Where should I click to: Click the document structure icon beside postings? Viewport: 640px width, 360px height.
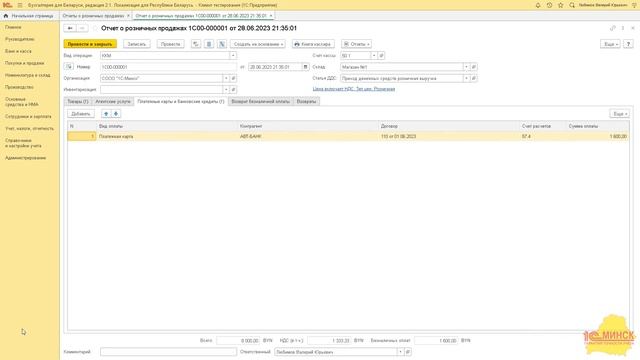(209, 44)
